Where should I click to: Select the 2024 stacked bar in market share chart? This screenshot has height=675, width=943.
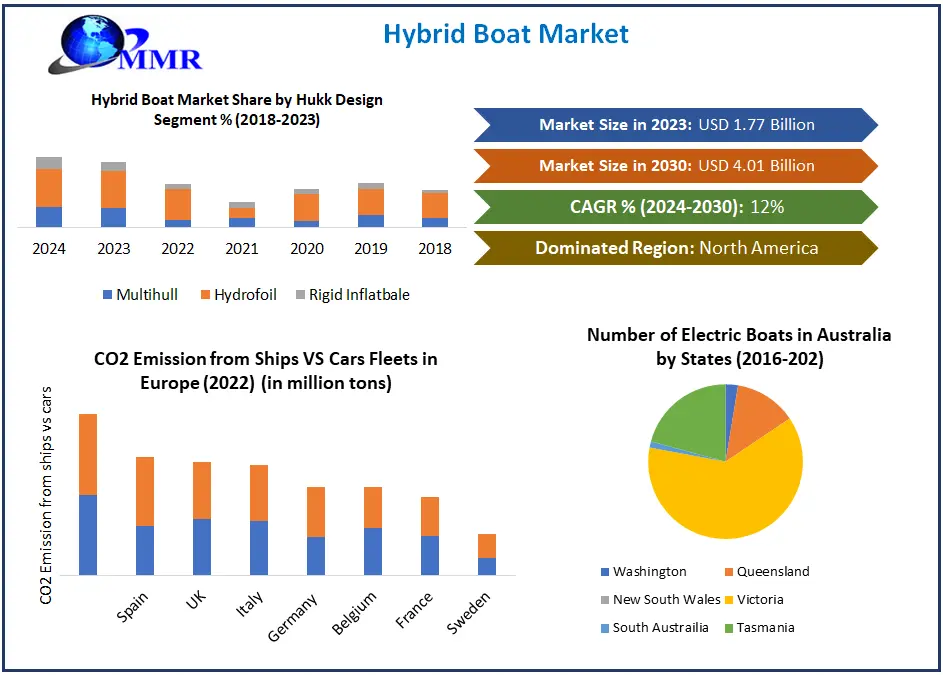pyautogui.click(x=49, y=192)
